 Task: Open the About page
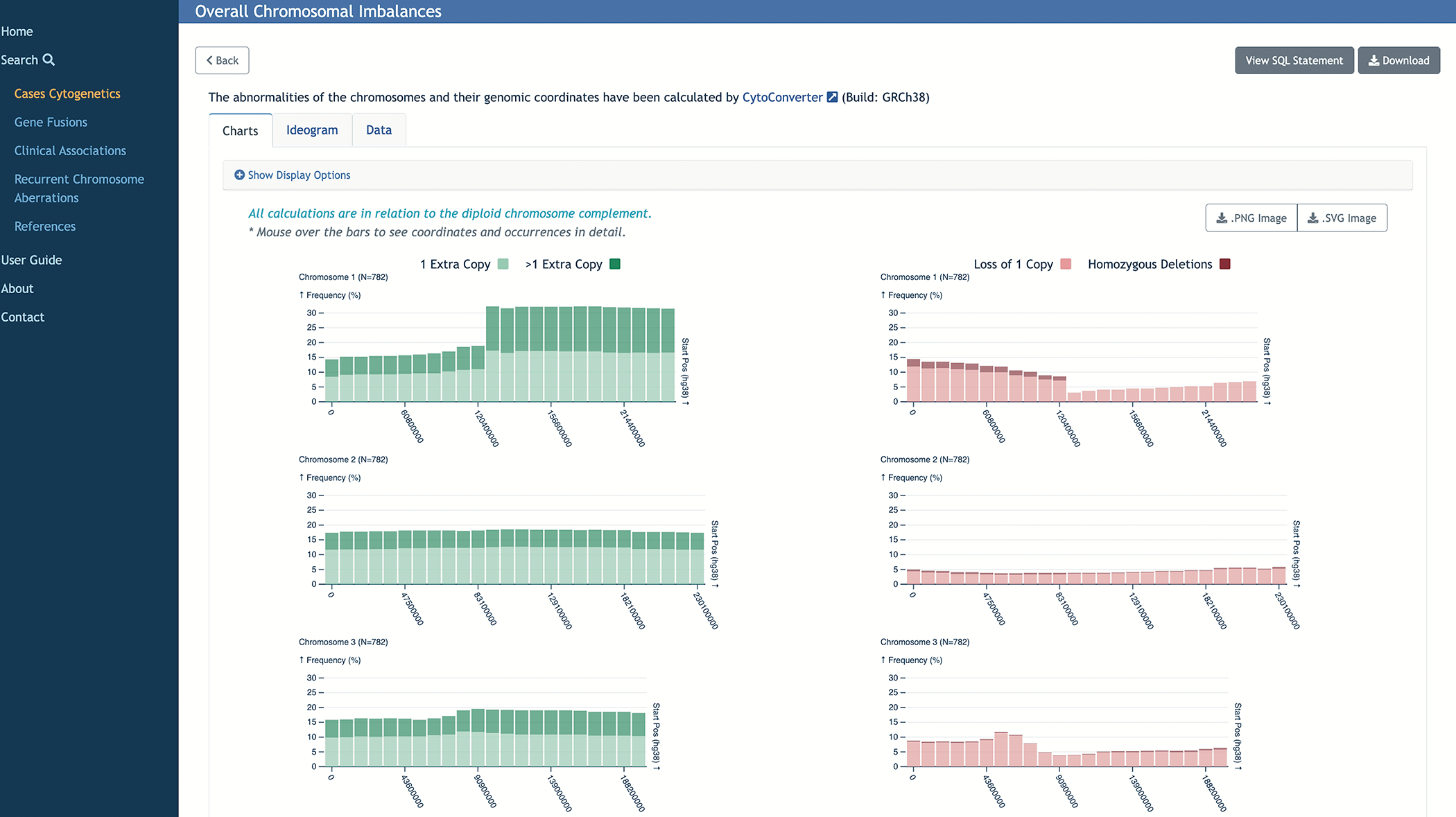[x=17, y=288]
